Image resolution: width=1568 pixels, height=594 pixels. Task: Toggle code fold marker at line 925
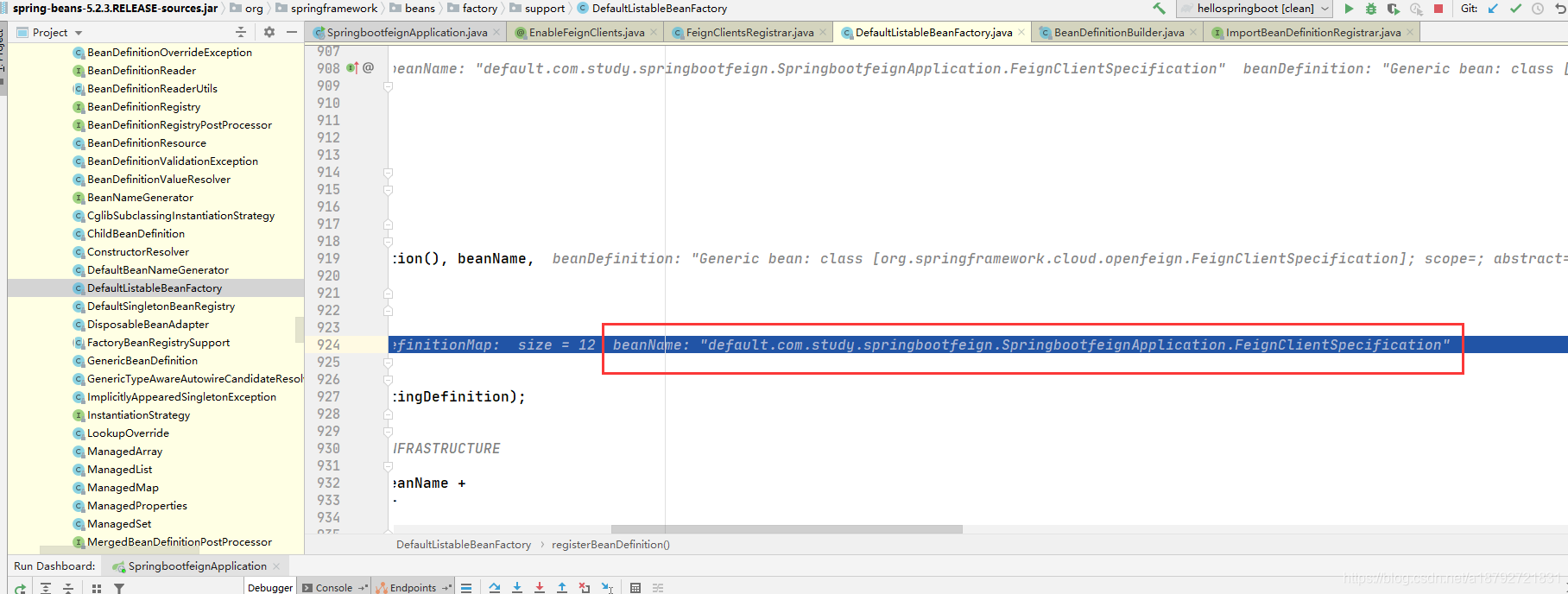388,363
